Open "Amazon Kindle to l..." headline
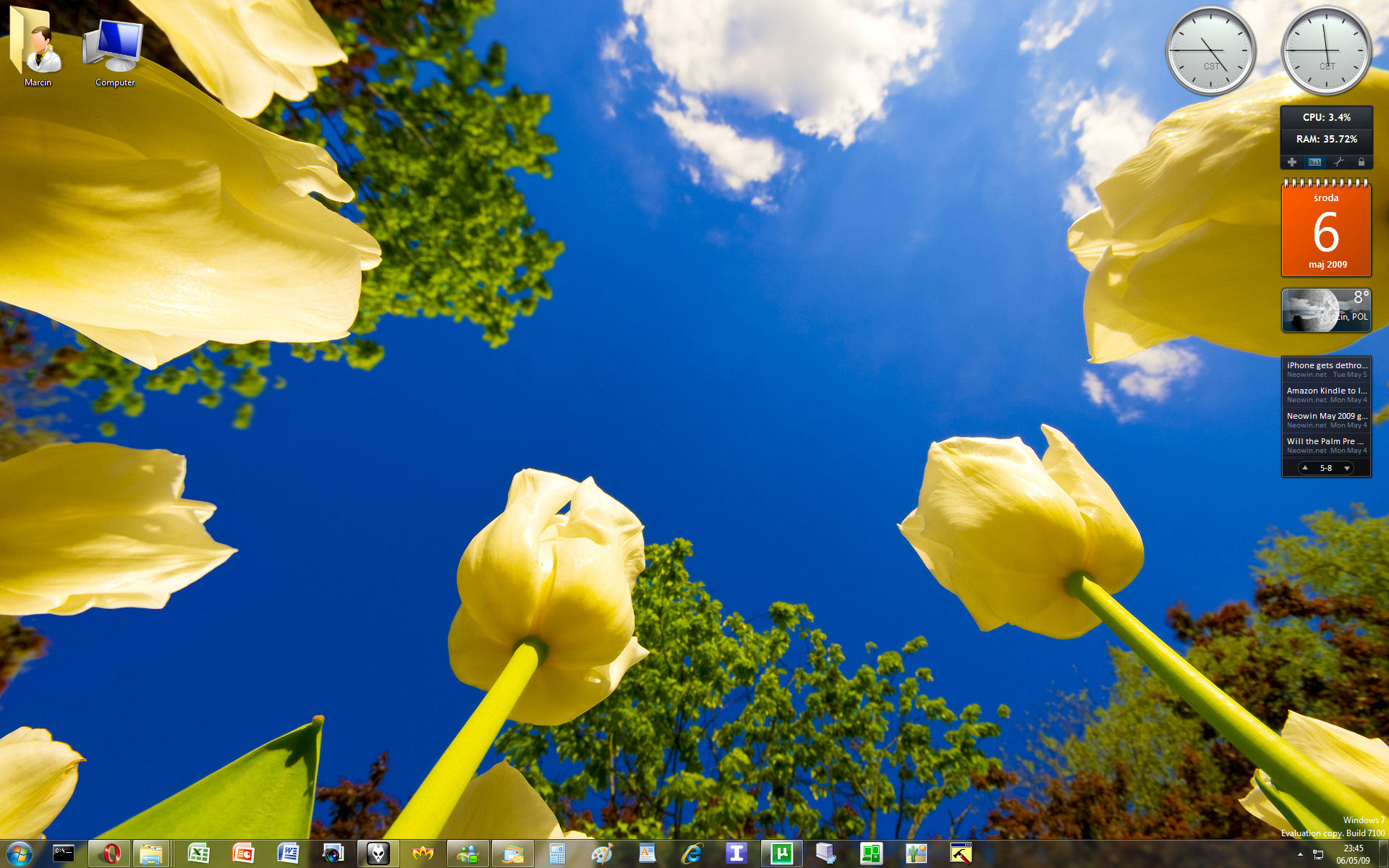The image size is (1389, 868). [1326, 391]
